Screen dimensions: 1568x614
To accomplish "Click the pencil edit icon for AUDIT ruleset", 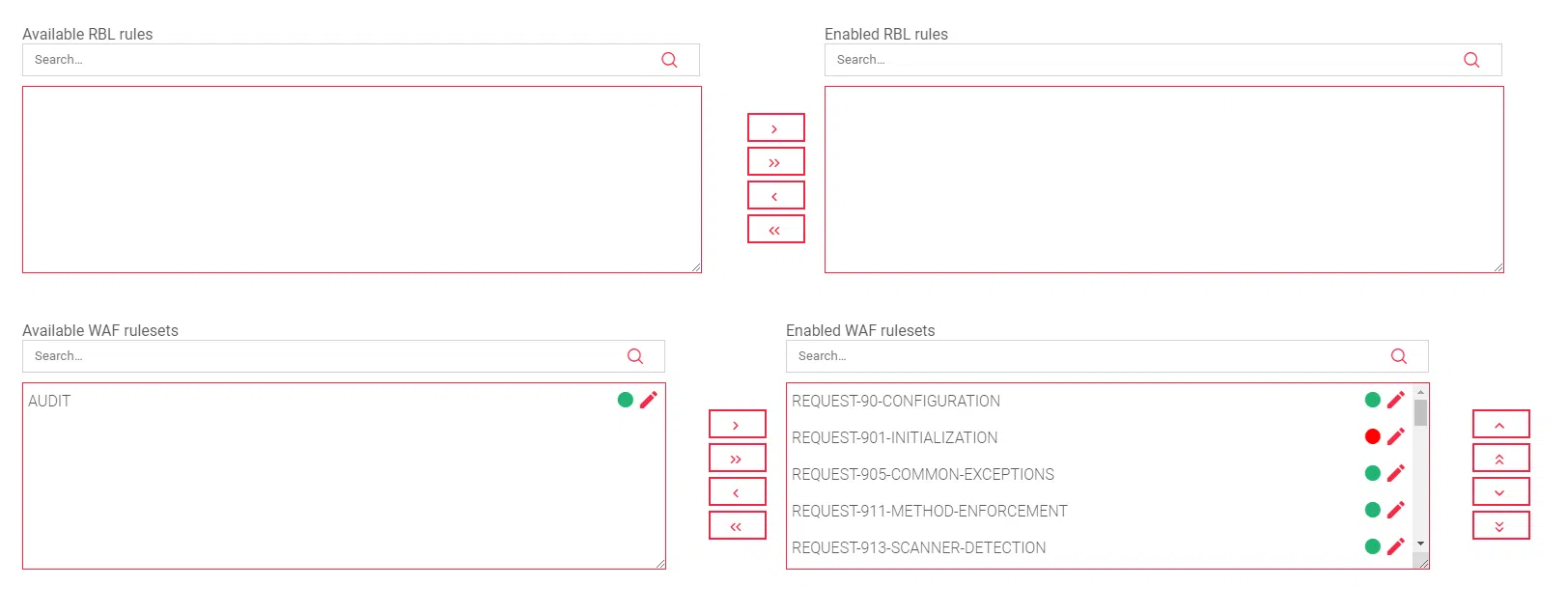I will tap(648, 400).
